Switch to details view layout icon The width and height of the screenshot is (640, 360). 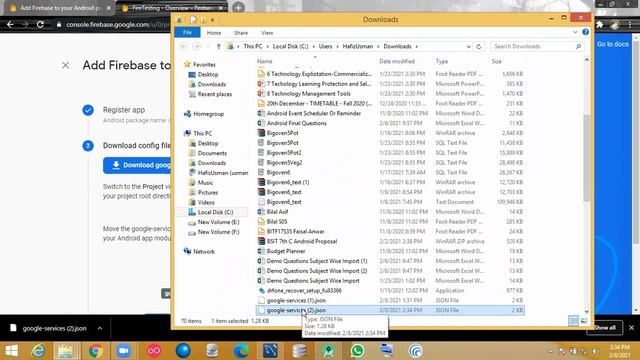(x=573, y=321)
